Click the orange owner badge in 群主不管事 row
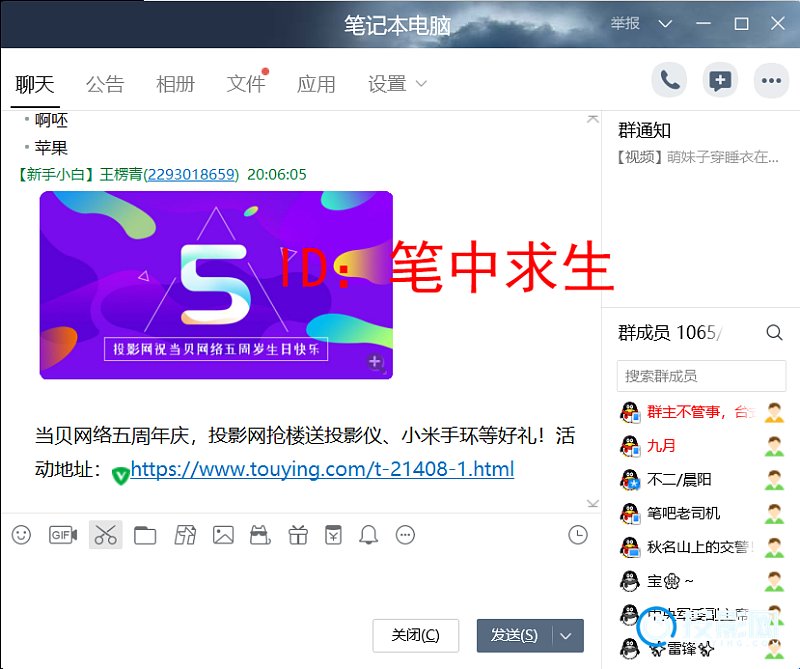 coord(774,412)
